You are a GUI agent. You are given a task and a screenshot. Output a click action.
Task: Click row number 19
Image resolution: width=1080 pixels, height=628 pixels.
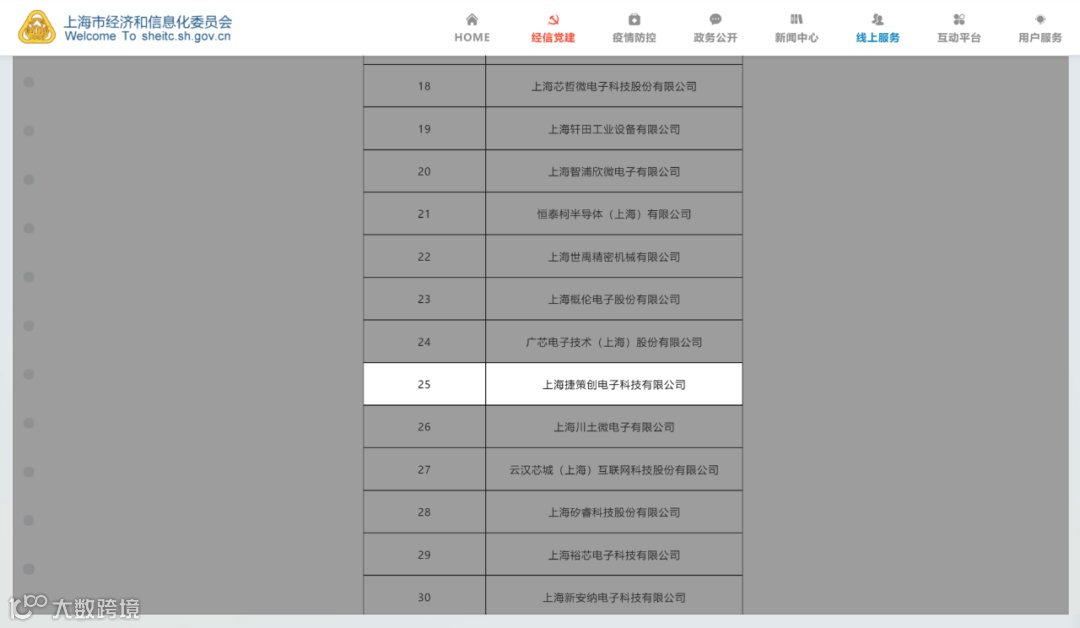(x=424, y=129)
